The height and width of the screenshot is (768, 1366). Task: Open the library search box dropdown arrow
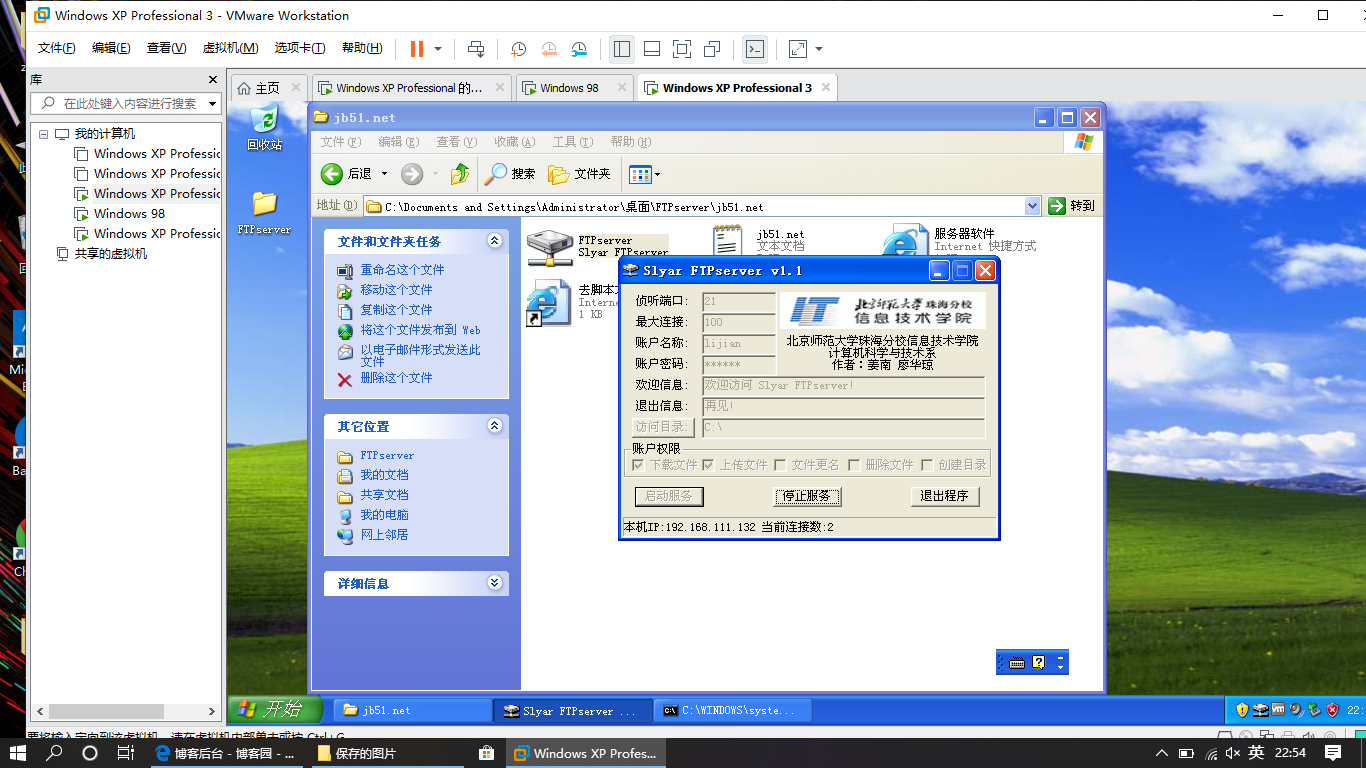pyautogui.click(x=212, y=103)
